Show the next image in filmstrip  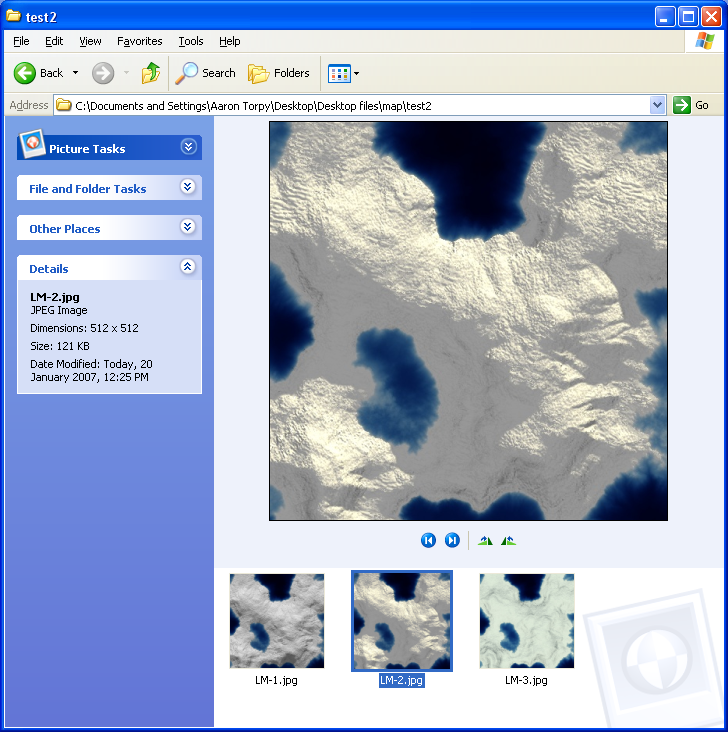[452, 540]
